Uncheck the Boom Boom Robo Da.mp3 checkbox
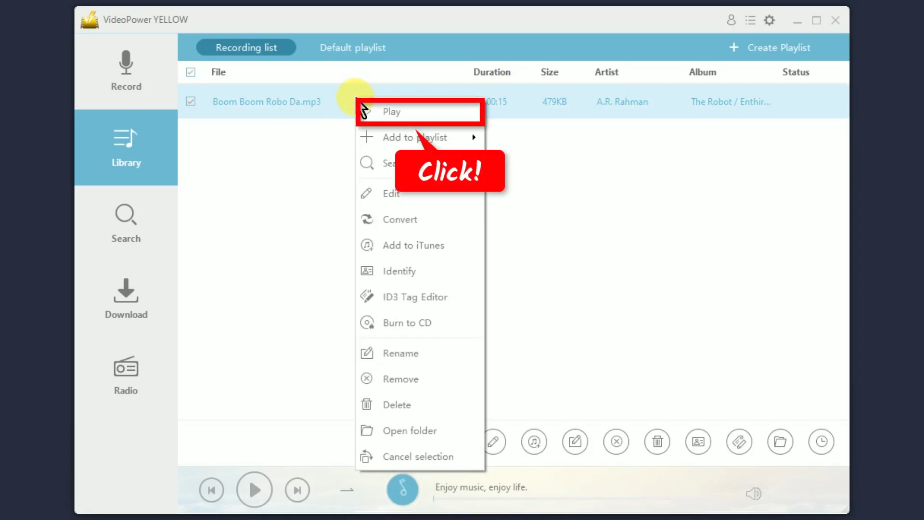 (190, 101)
